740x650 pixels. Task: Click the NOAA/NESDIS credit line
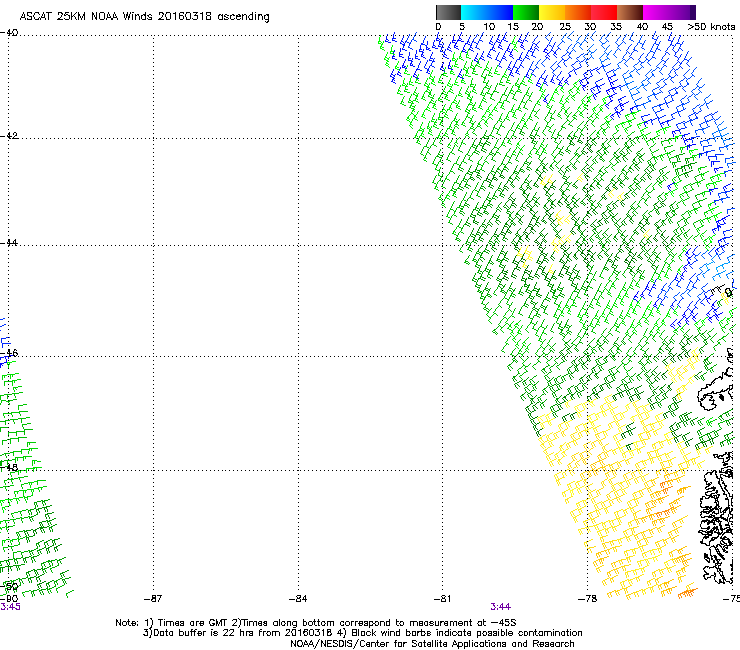pyautogui.click(x=432, y=644)
